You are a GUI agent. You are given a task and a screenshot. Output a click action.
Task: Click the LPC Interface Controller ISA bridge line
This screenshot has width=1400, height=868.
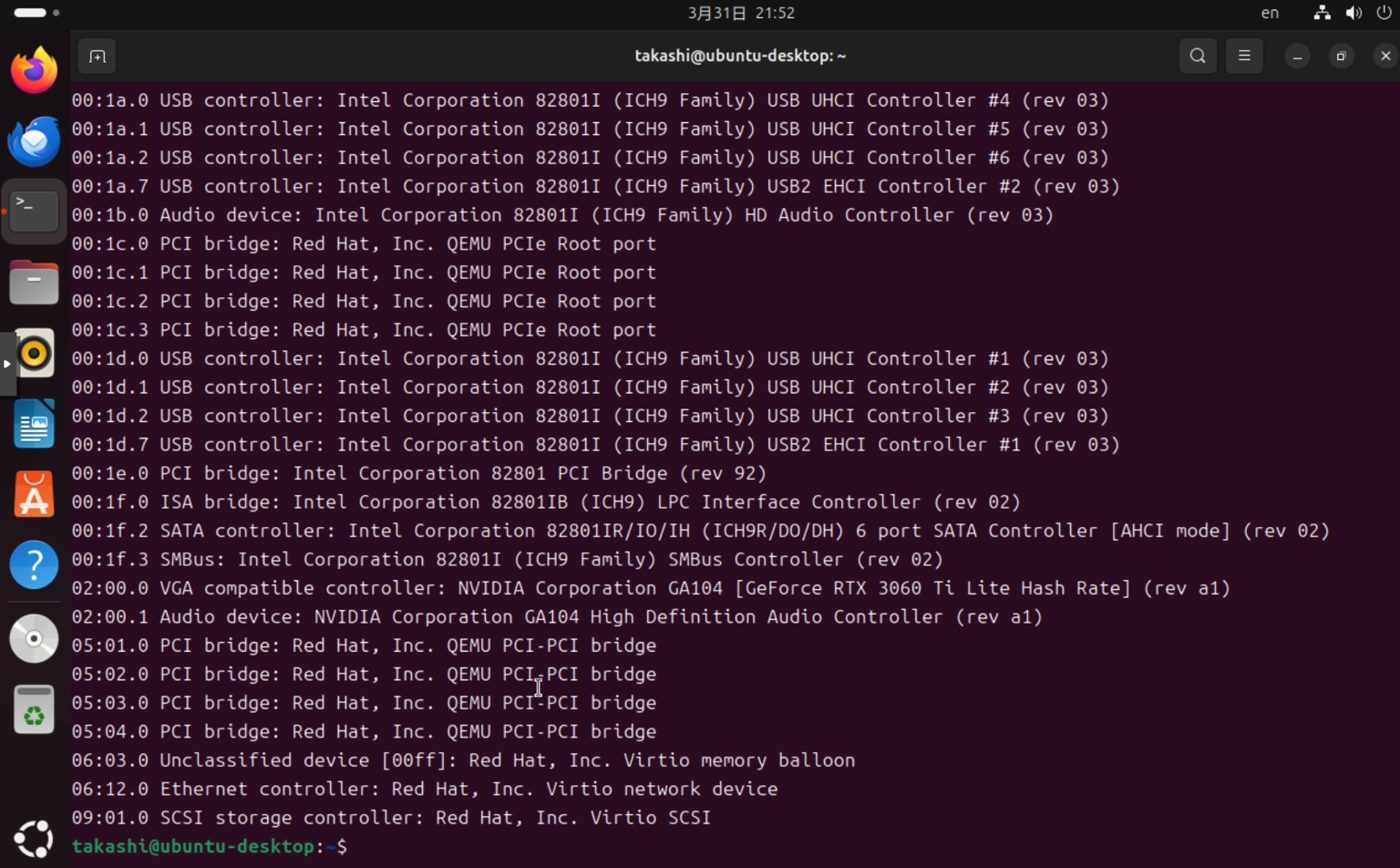pyautogui.click(x=546, y=502)
